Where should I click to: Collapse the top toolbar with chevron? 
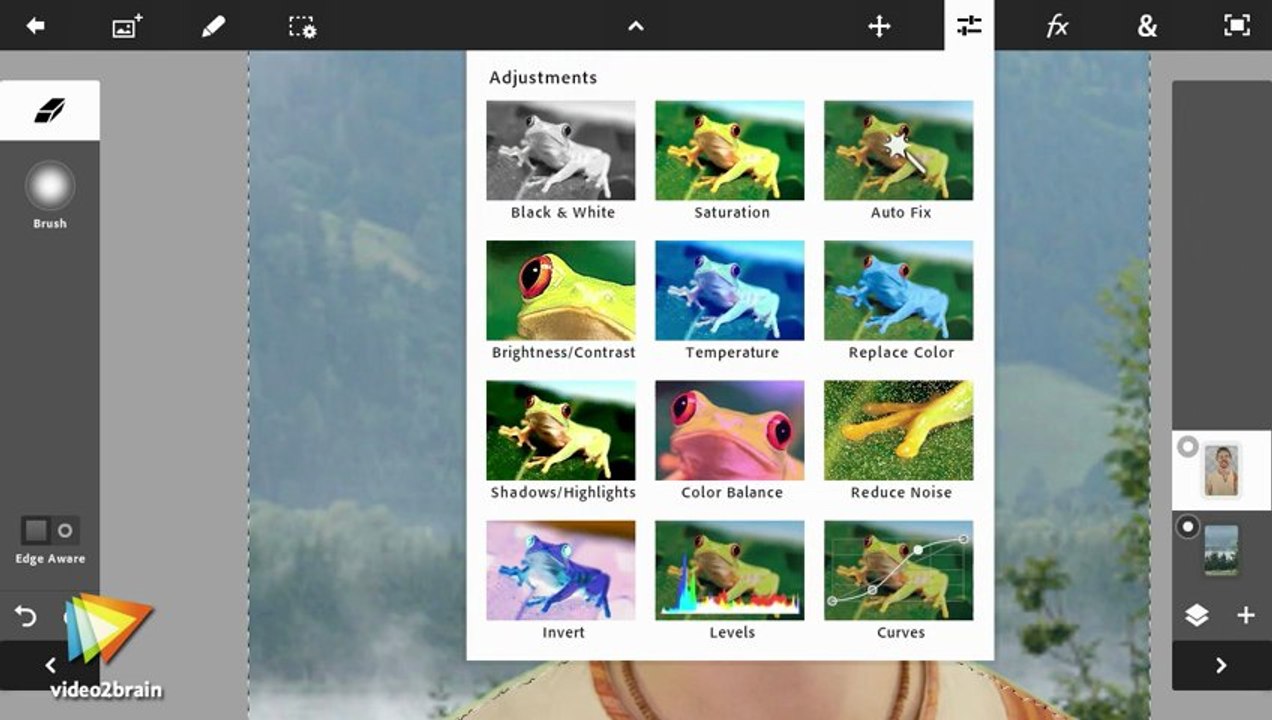click(636, 27)
